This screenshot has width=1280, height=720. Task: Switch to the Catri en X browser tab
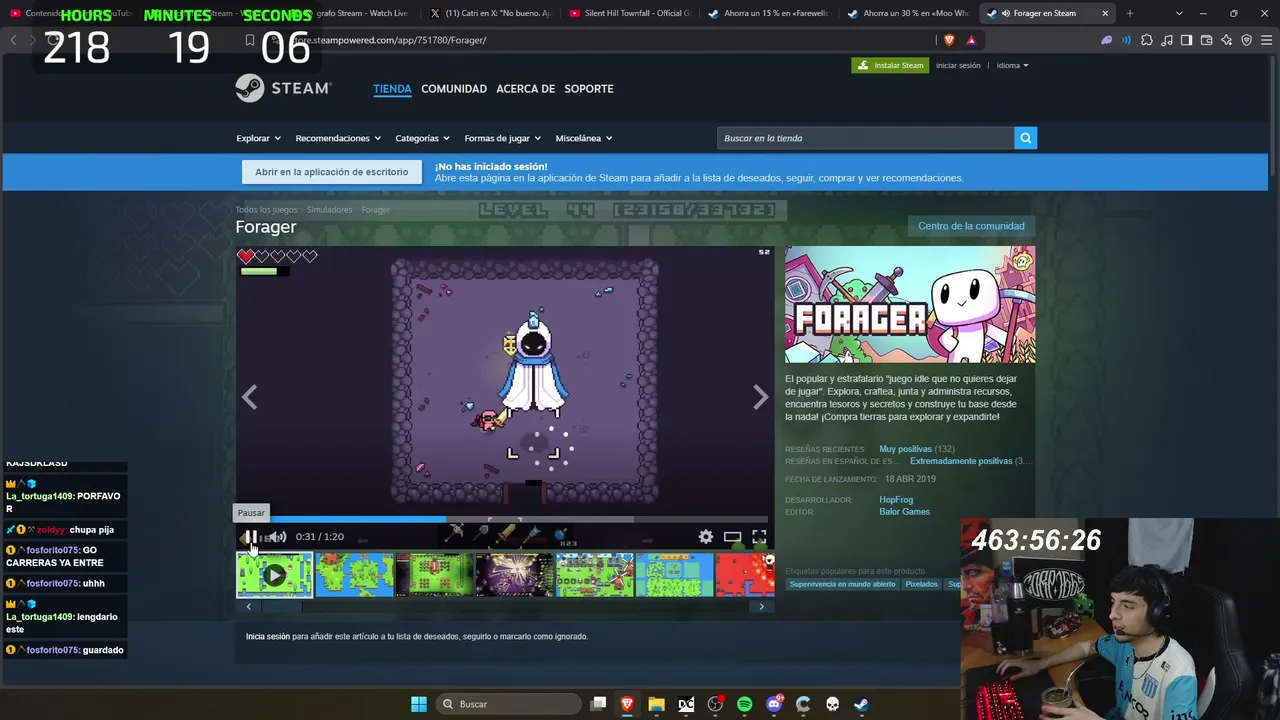tap(490, 13)
